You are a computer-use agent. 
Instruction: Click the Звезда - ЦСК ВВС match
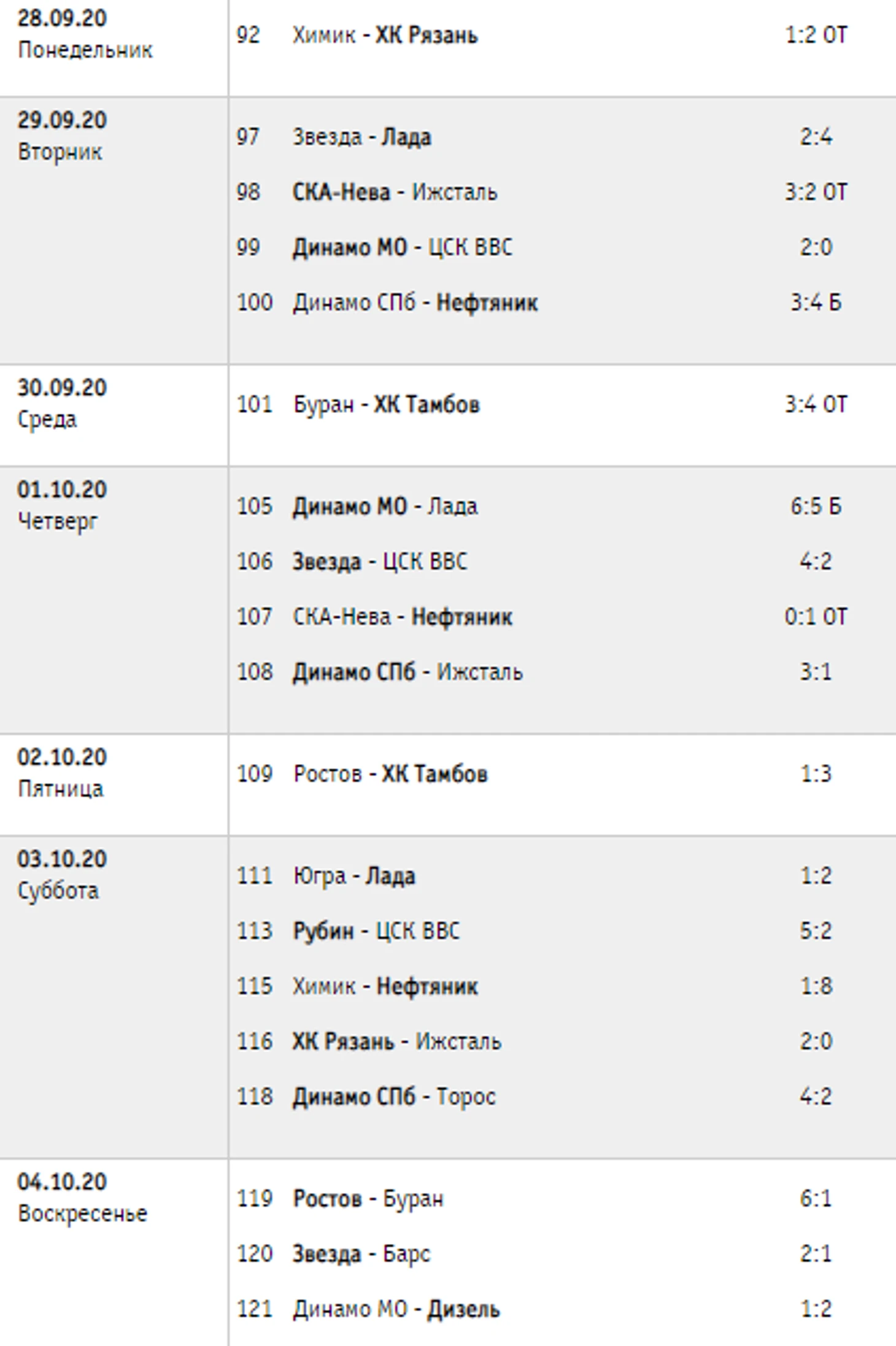pyautogui.click(x=379, y=562)
